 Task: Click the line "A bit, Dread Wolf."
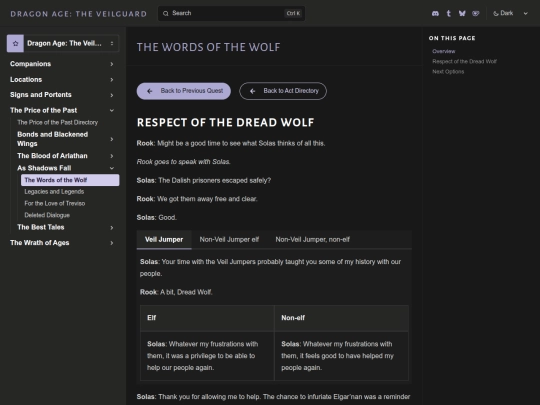[186, 292]
